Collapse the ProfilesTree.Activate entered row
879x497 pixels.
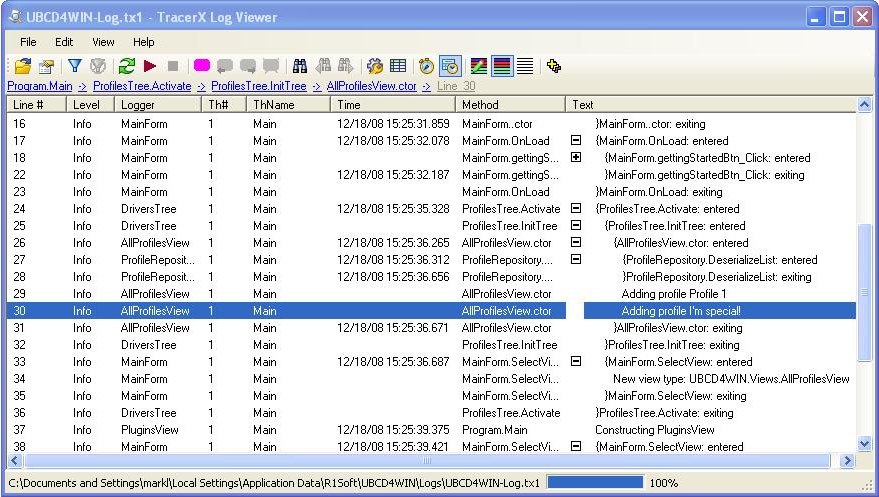click(576, 208)
